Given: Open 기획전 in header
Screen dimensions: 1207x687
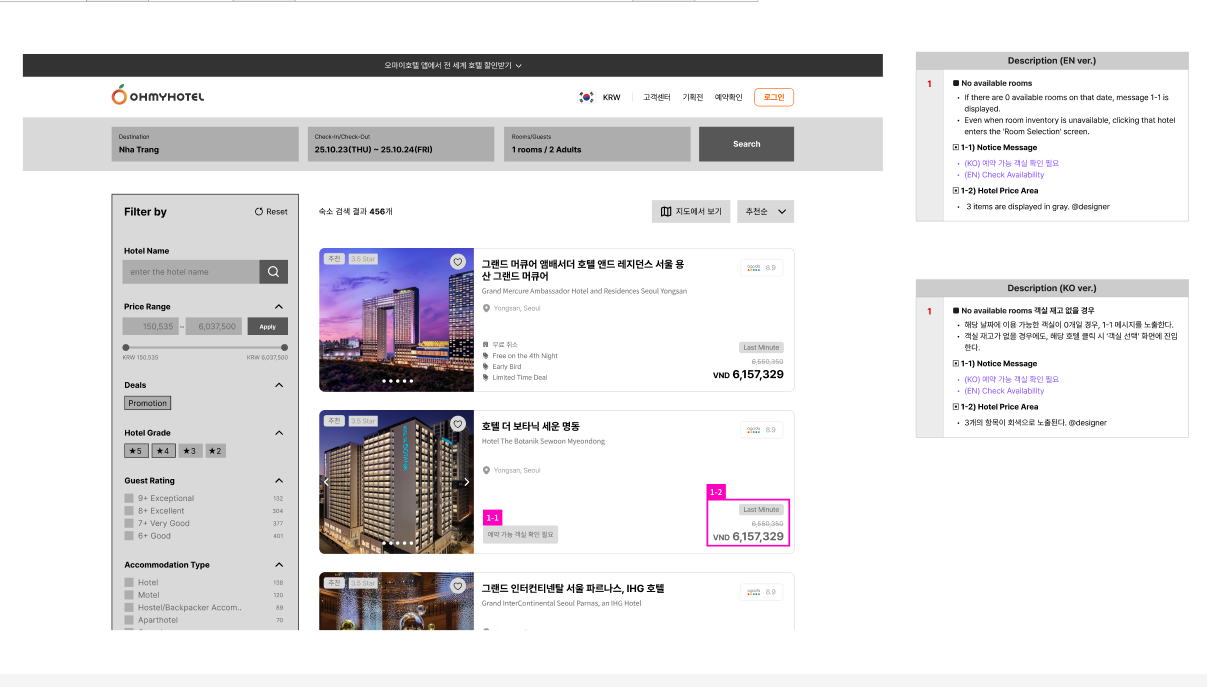Looking at the screenshot, I should [693, 98].
